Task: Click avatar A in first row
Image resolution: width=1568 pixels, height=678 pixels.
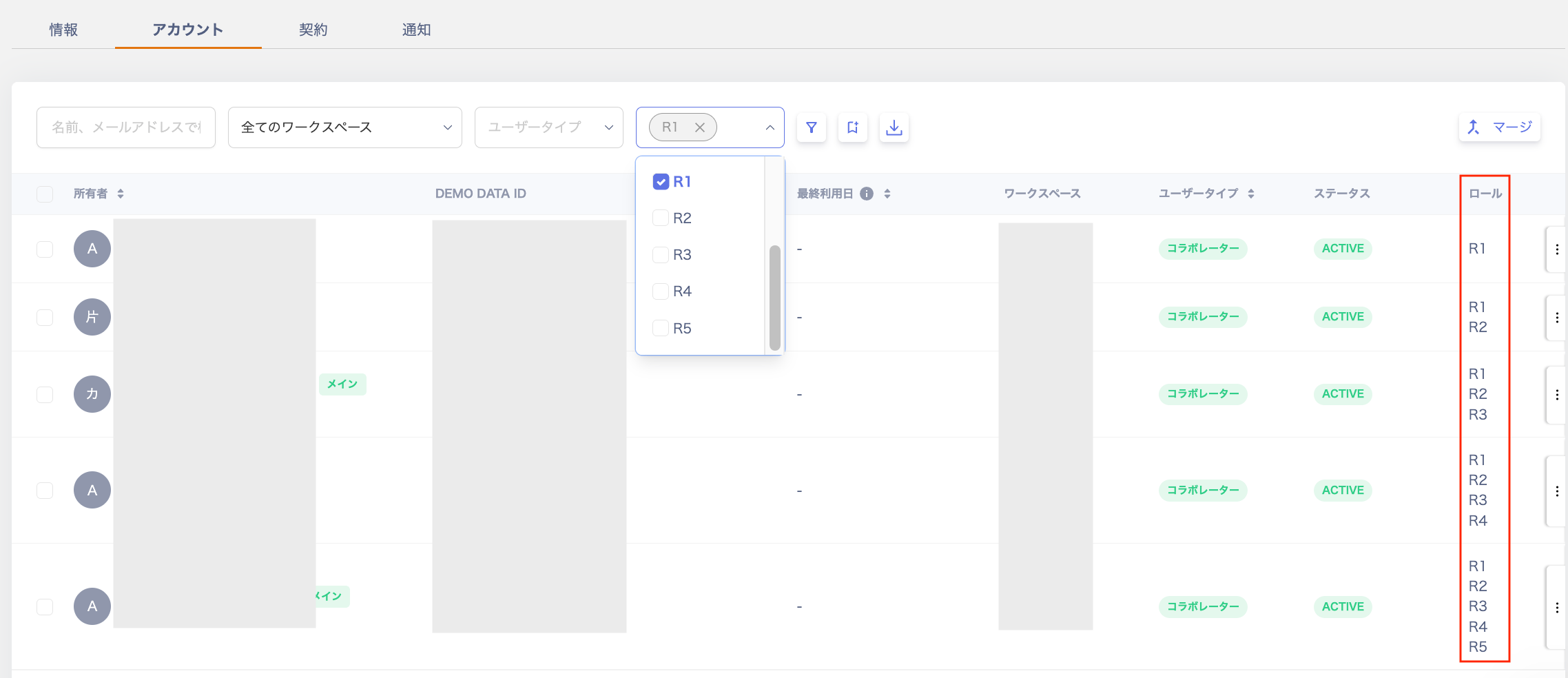Action: [92, 249]
